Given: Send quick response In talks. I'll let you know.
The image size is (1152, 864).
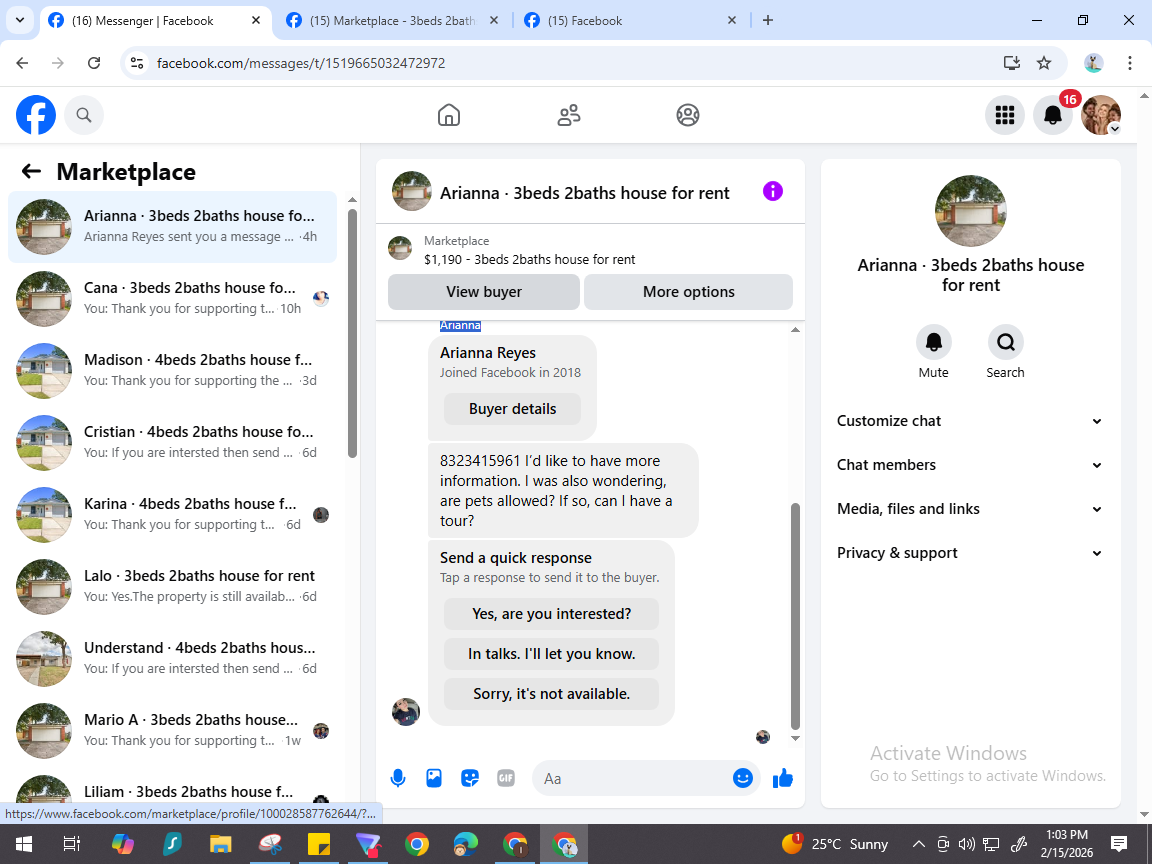Looking at the screenshot, I should pos(551,654).
